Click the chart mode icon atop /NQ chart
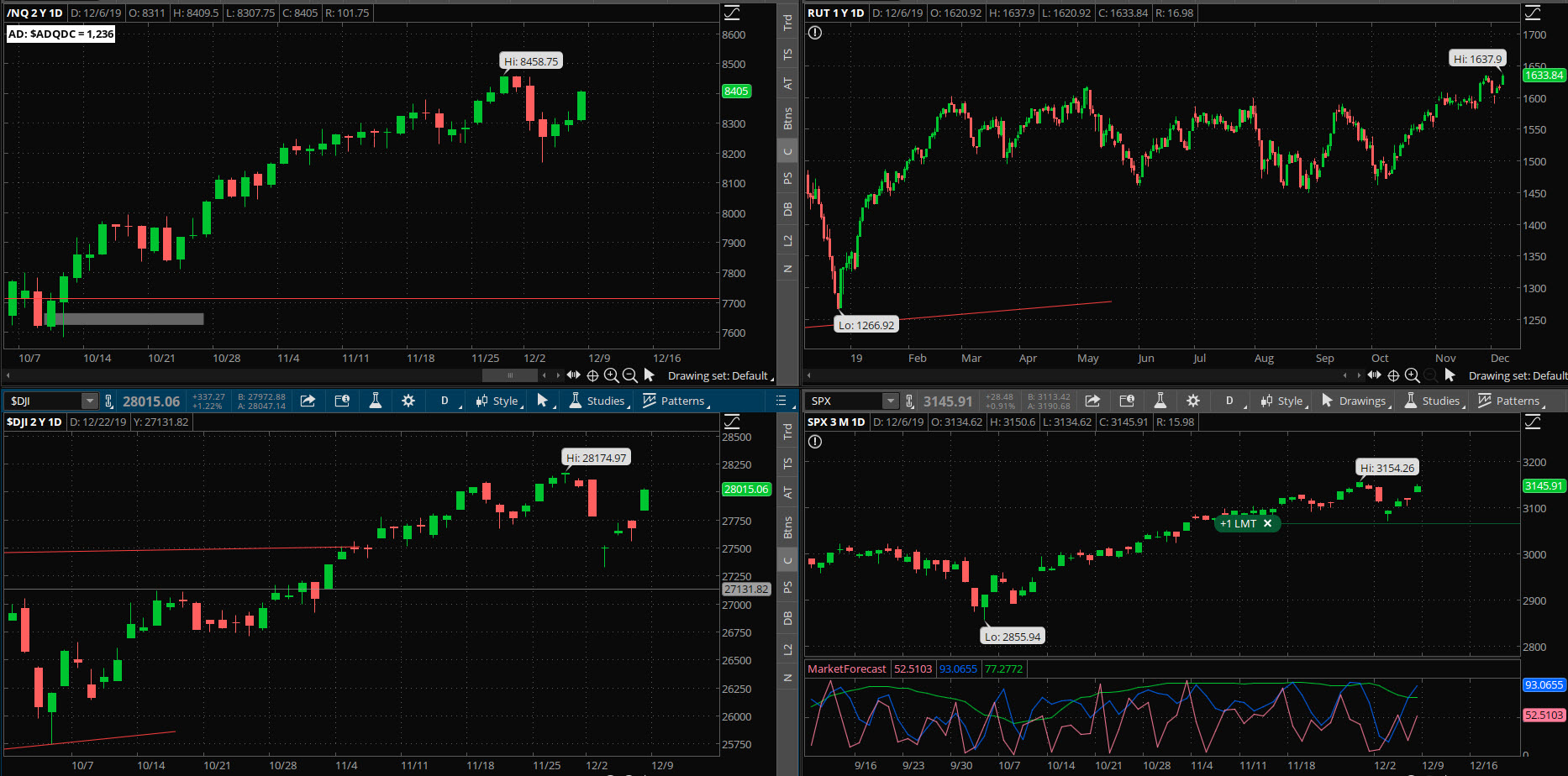Image resolution: width=1568 pixels, height=776 pixels. 732,13
